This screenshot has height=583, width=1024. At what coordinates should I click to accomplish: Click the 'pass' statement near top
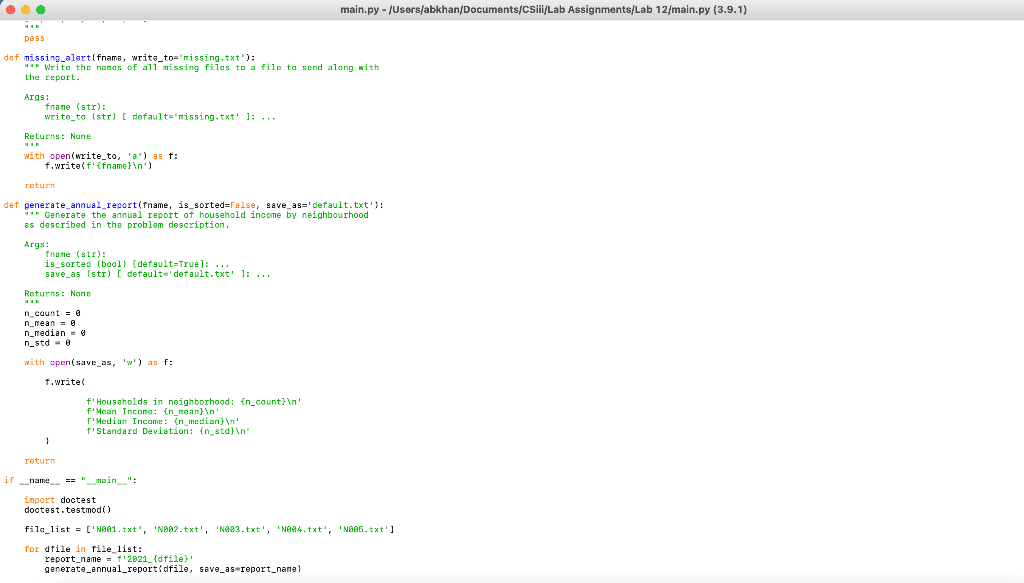[35, 39]
